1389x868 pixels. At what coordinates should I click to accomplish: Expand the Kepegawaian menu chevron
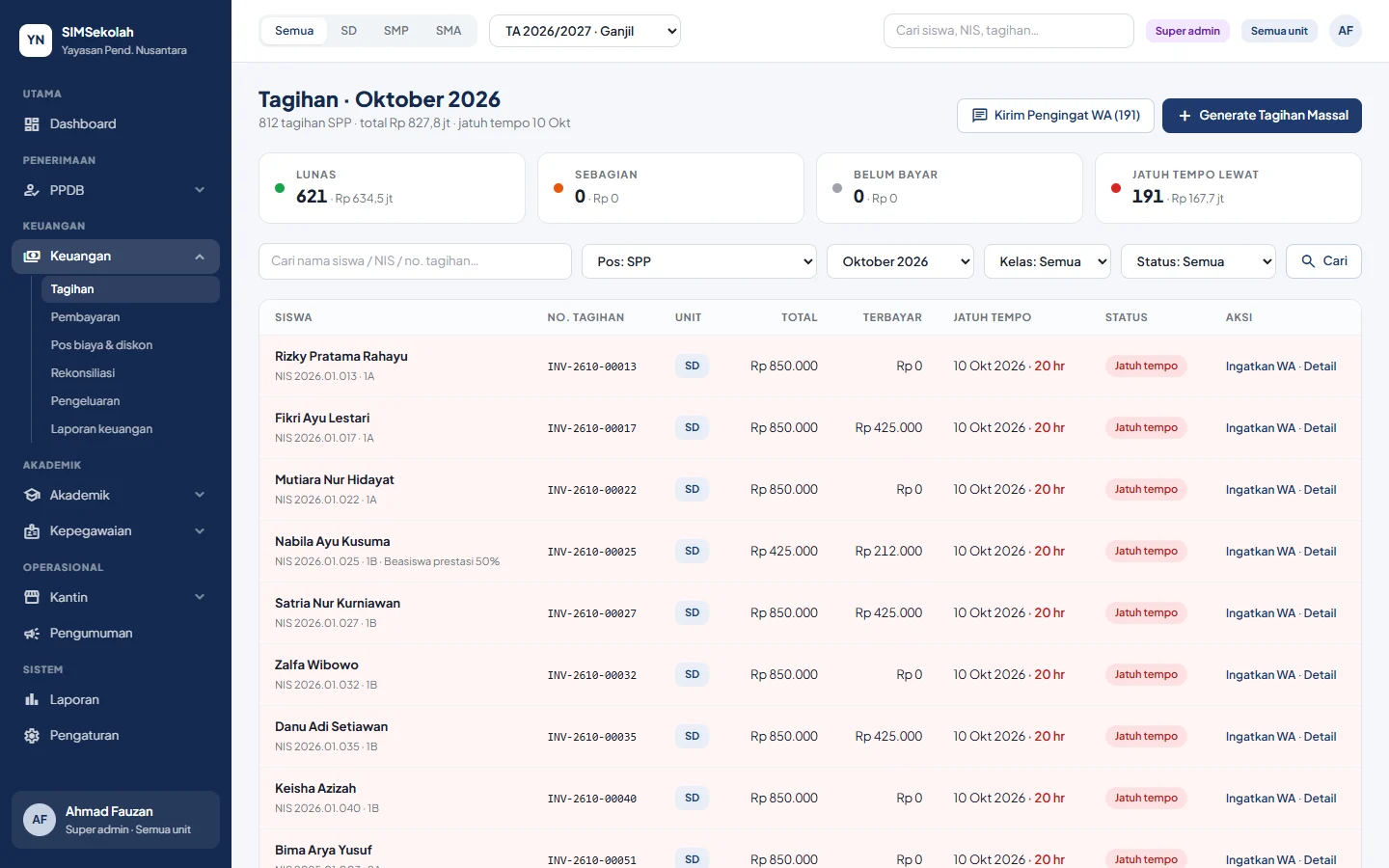(200, 531)
